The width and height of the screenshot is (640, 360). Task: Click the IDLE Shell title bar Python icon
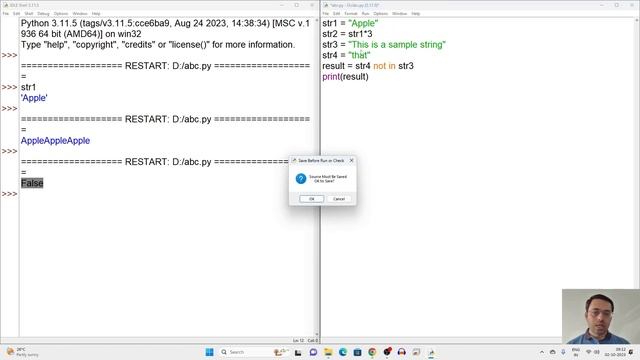pos(6,5)
